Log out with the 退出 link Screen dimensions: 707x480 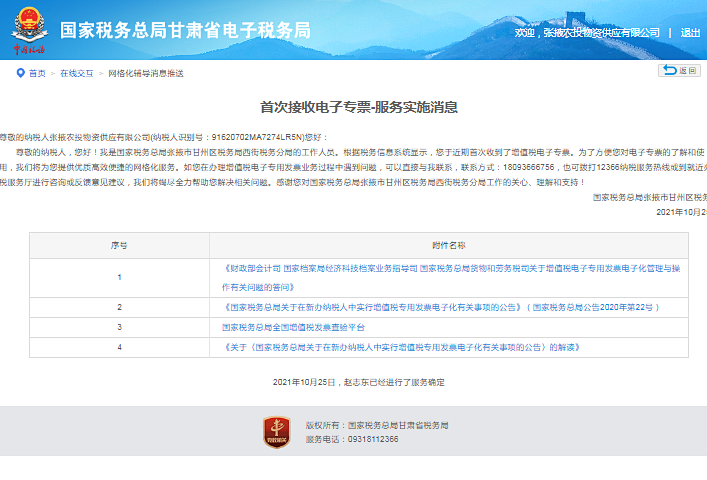(690, 32)
